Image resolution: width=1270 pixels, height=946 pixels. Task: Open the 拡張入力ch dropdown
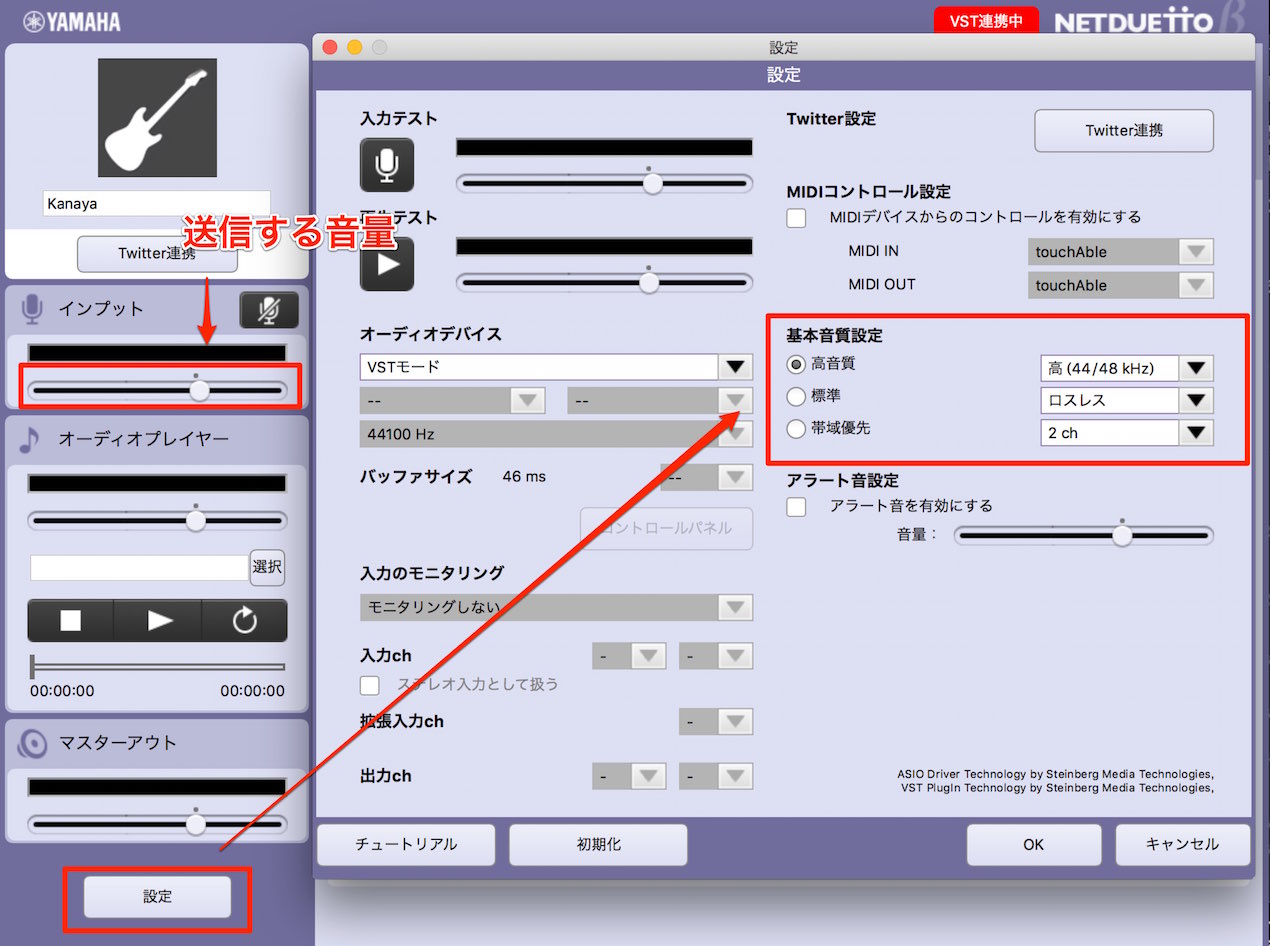(716, 721)
